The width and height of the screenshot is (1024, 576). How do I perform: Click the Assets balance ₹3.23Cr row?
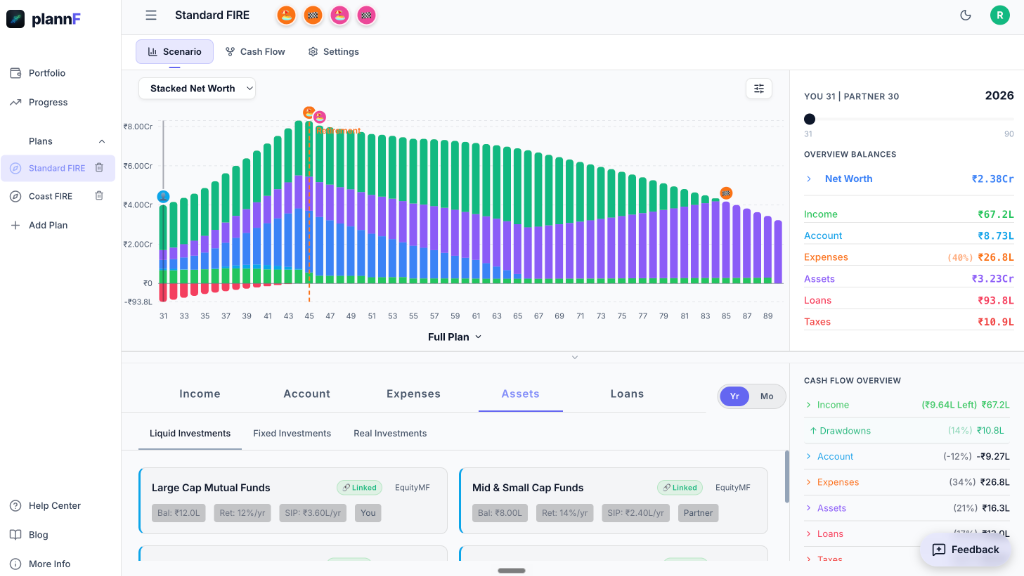click(x=908, y=279)
